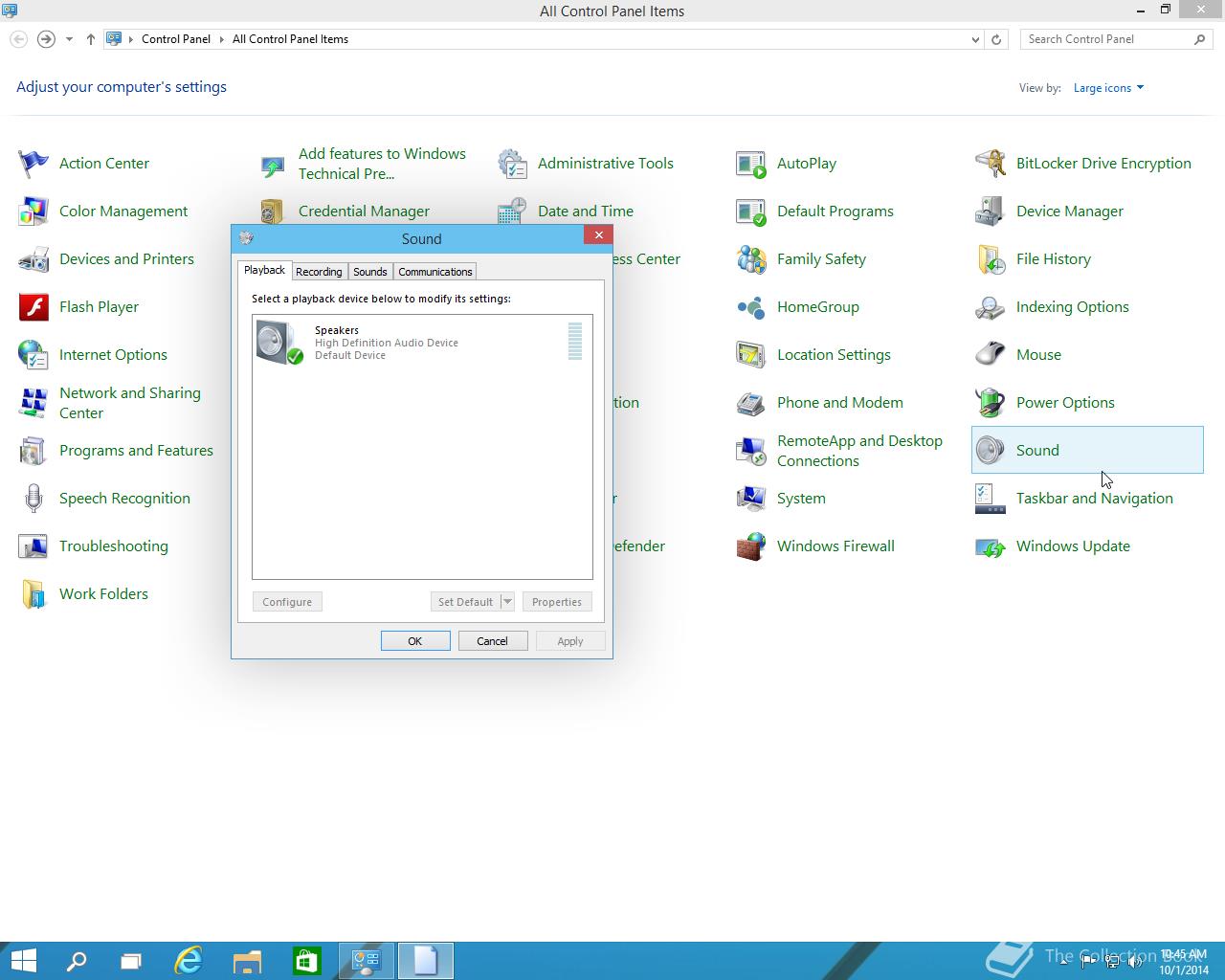Click the Properties button in Sound dialog
This screenshot has height=980, width=1225.
(557, 602)
